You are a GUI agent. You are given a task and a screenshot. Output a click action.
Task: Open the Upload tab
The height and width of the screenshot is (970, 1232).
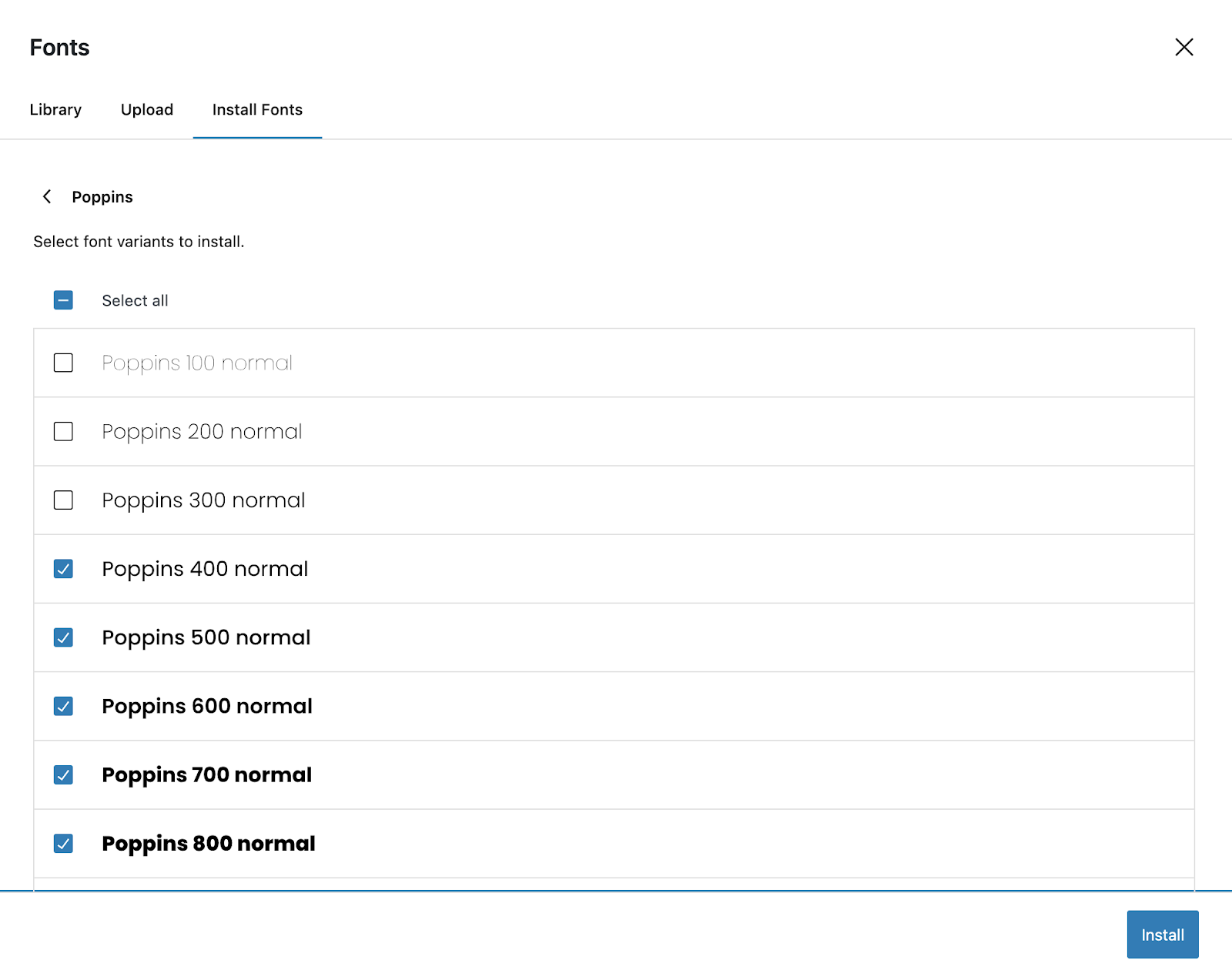pos(147,109)
